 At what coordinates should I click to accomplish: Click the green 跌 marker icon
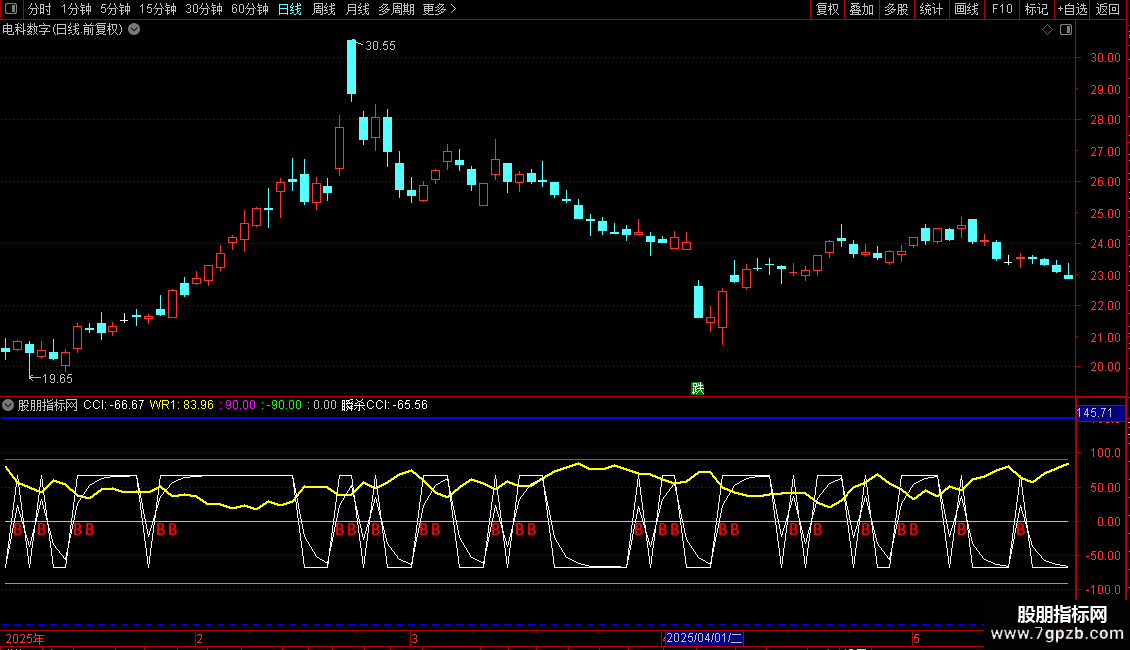pos(697,388)
